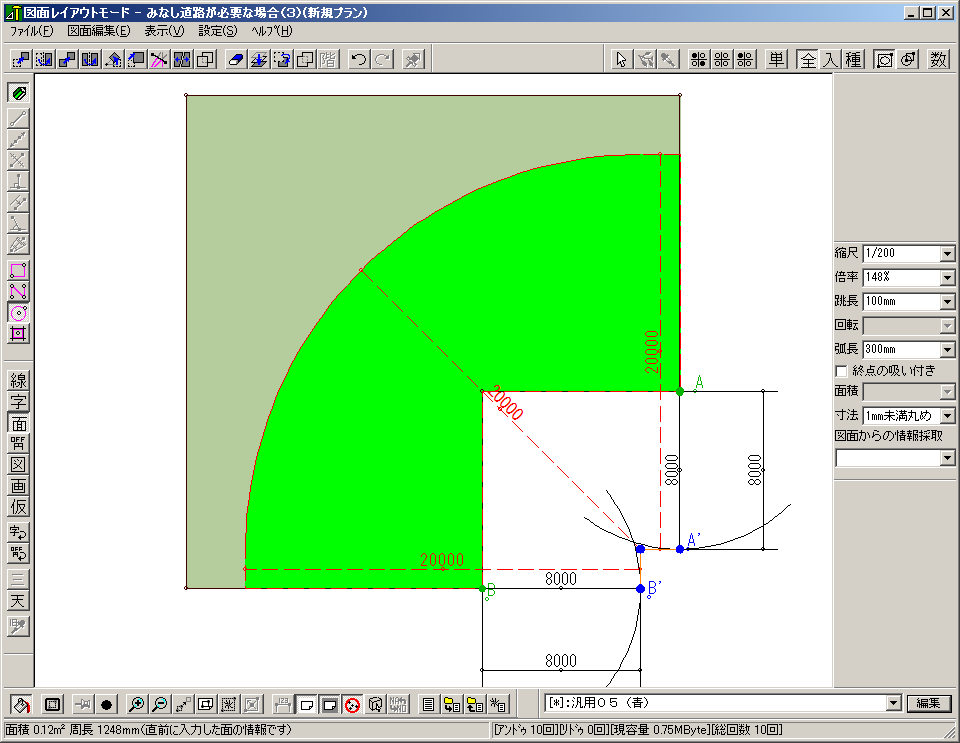Open the 回転 rotation dropdown
The image size is (960, 743).
click(x=947, y=326)
